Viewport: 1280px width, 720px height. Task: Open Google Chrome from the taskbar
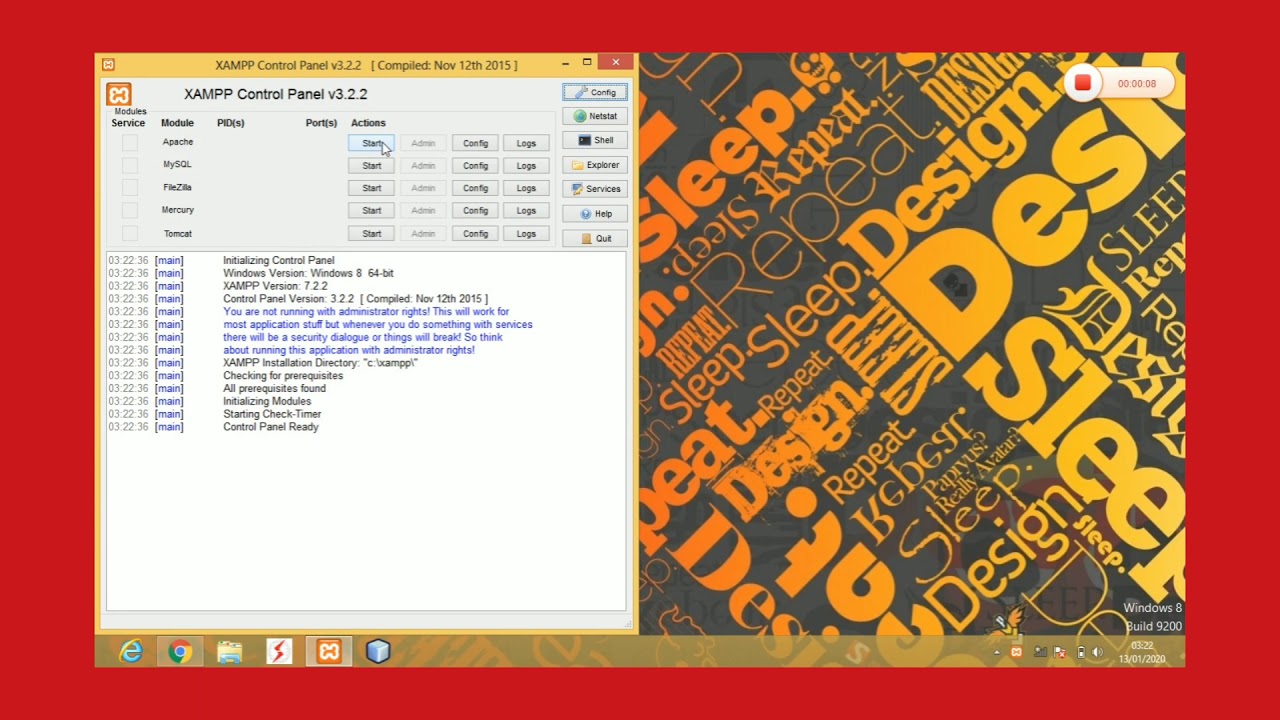[180, 652]
